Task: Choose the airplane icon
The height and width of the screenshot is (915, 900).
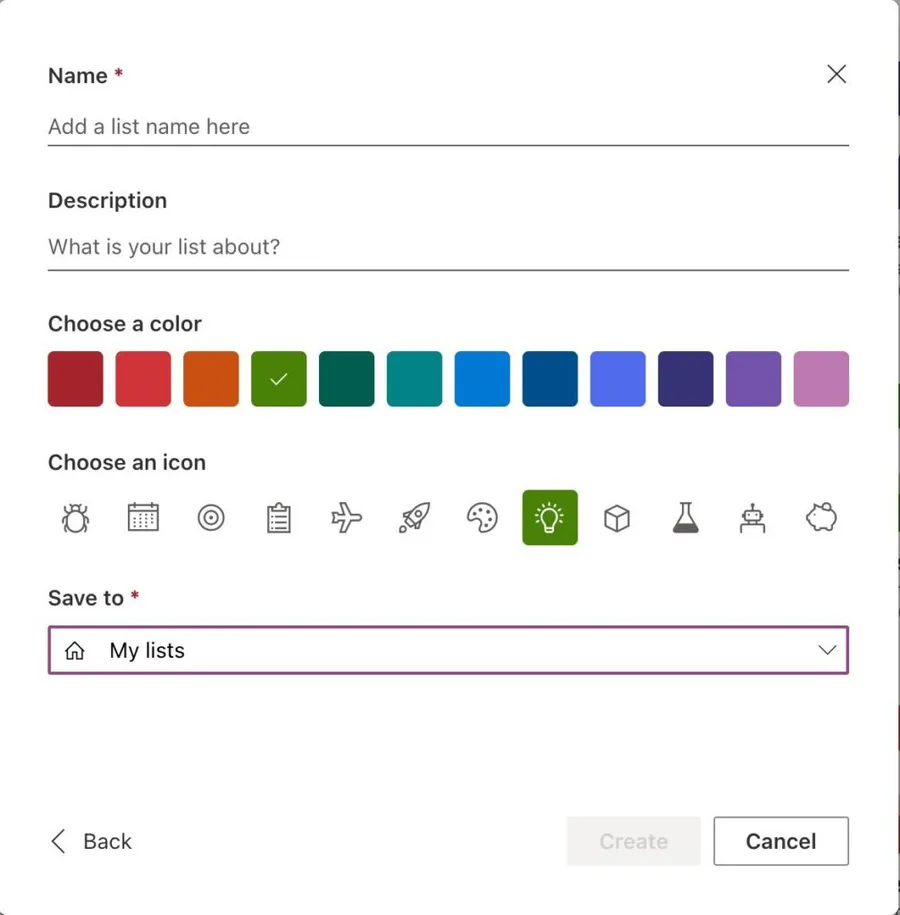Action: pos(346,518)
